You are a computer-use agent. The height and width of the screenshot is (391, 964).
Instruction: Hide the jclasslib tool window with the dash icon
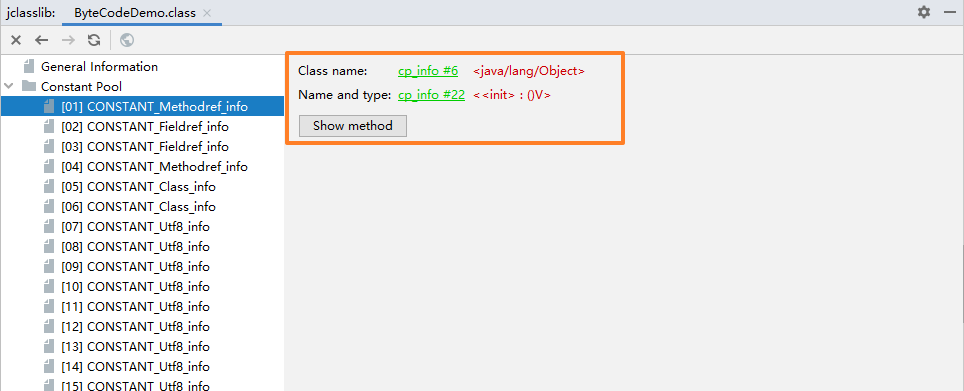point(949,12)
